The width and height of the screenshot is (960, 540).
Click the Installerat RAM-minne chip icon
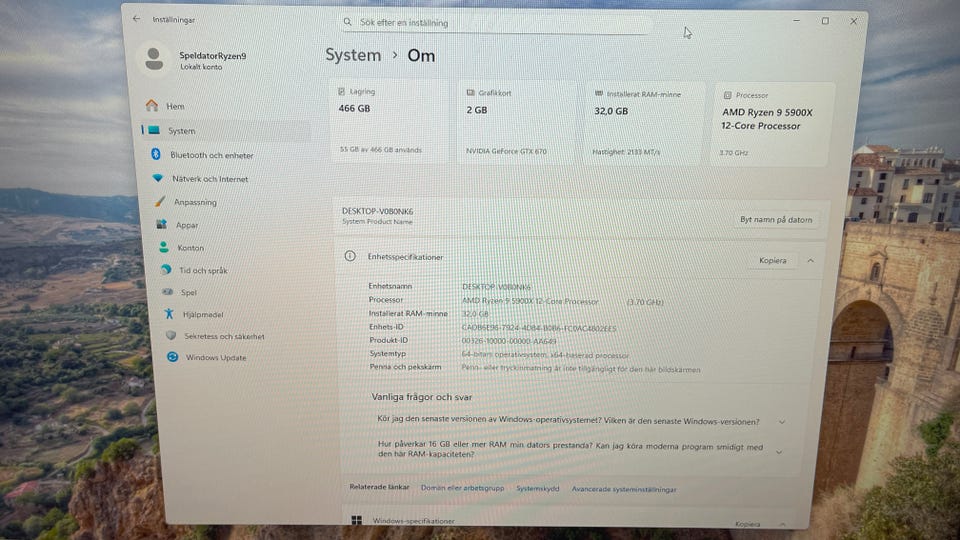[x=599, y=94]
